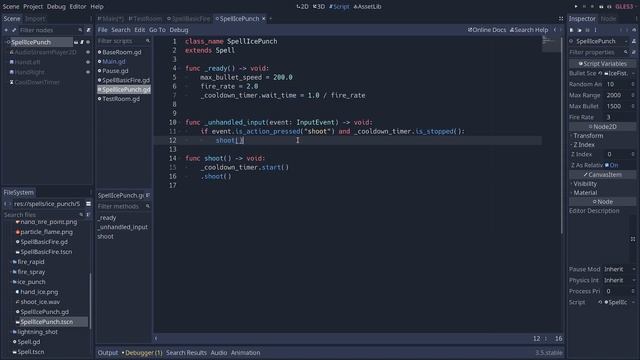The width and height of the screenshot is (640, 360).
Task: Open Online Docs
Action: point(487,30)
